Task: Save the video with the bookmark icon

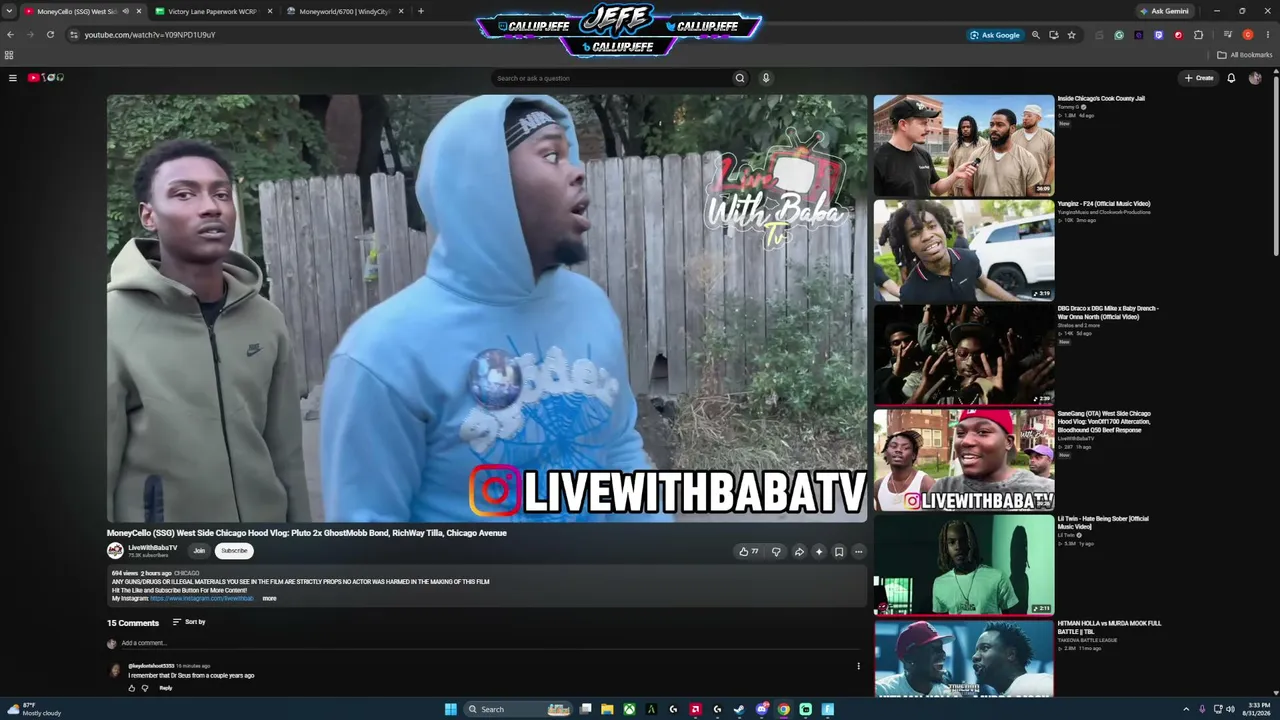Action: click(839, 551)
